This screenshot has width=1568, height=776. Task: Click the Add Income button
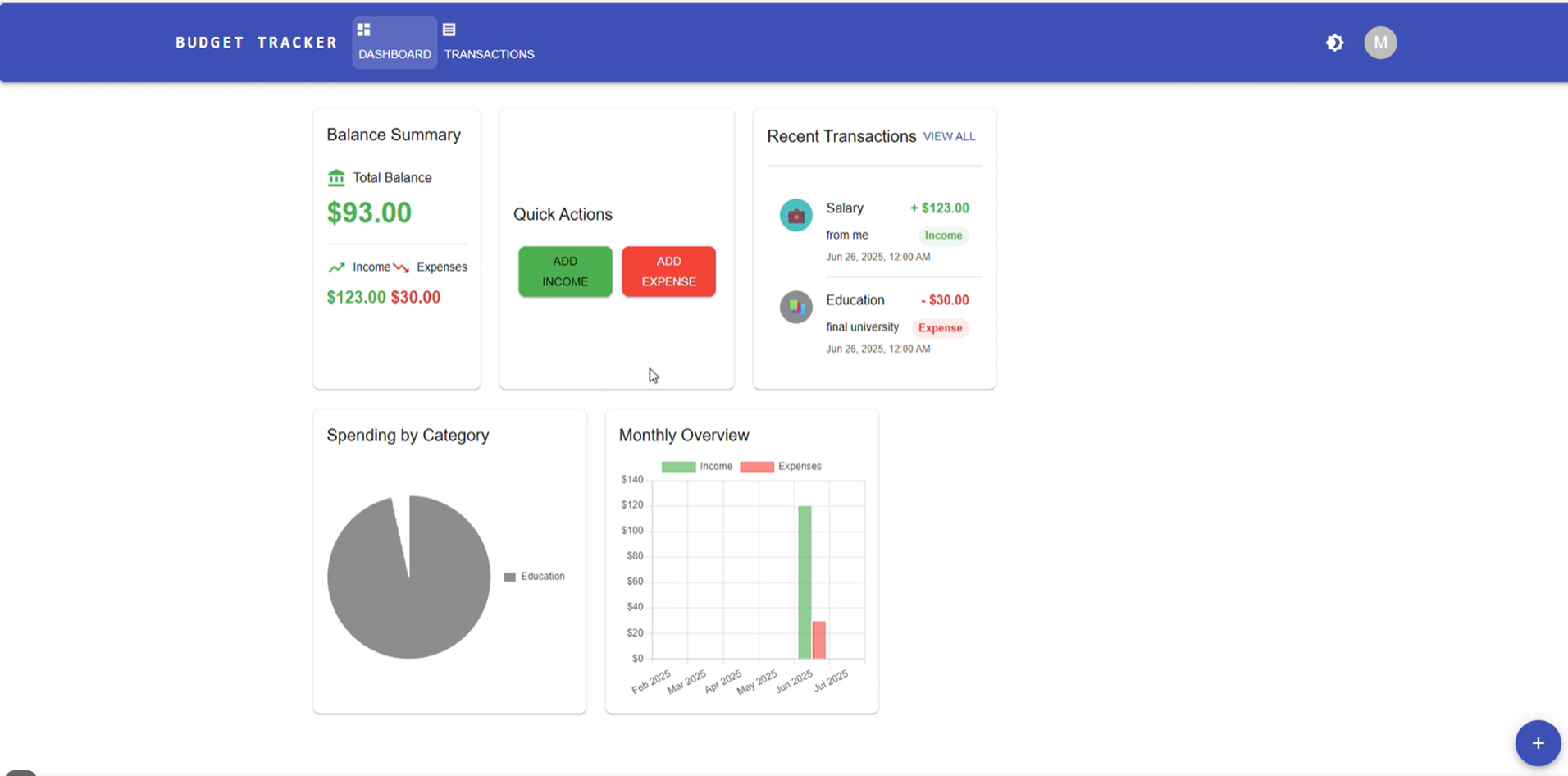tap(565, 272)
